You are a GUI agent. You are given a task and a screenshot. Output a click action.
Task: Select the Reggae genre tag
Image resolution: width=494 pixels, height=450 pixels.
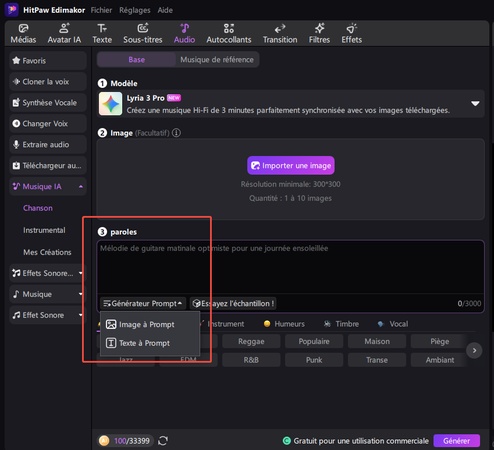(251, 341)
